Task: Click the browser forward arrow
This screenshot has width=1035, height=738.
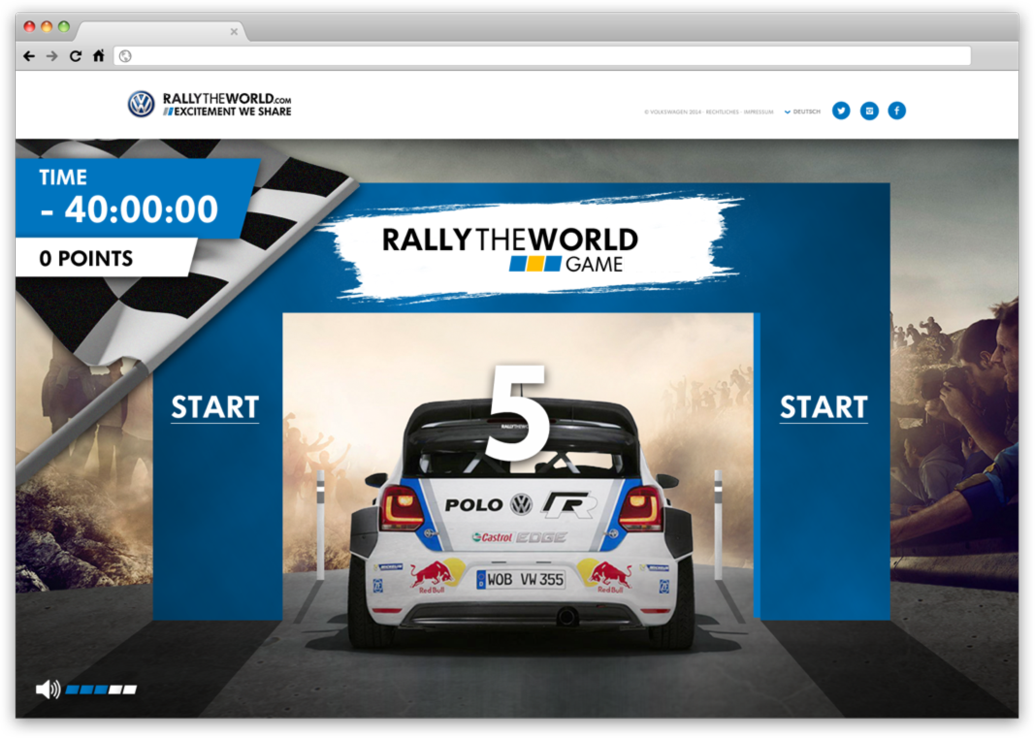Action: point(52,56)
